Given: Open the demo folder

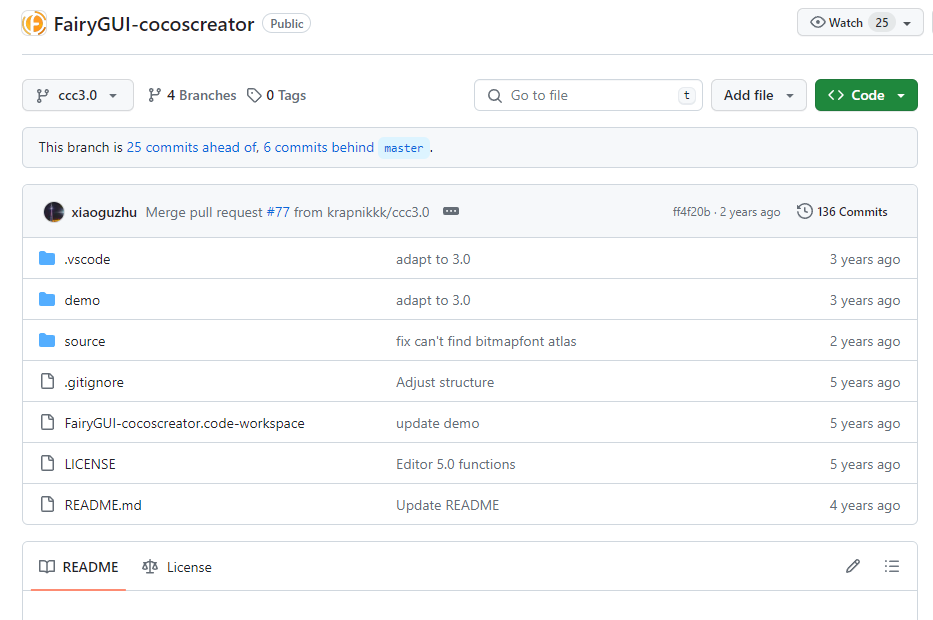Looking at the screenshot, I should point(82,300).
